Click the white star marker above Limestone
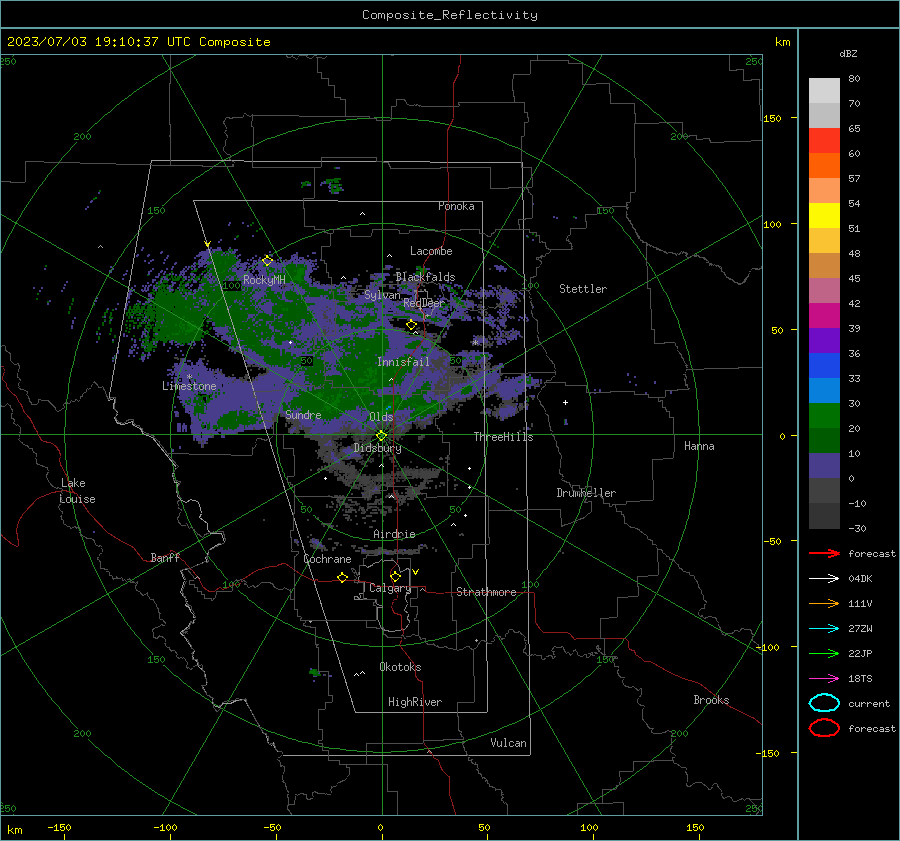 pyautogui.click(x=189, y=377)
